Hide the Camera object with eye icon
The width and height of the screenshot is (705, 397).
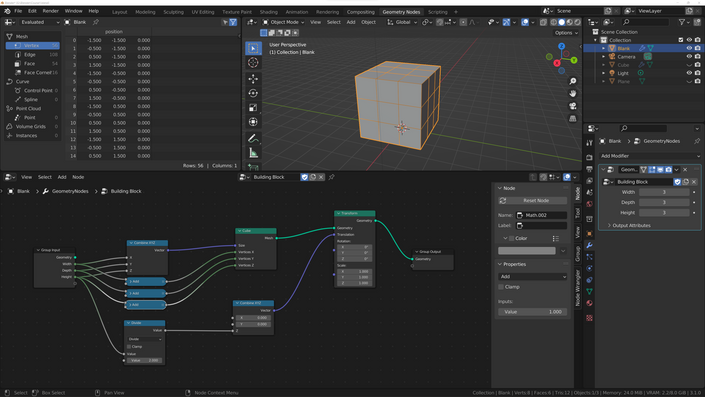[x=689, y=57]
